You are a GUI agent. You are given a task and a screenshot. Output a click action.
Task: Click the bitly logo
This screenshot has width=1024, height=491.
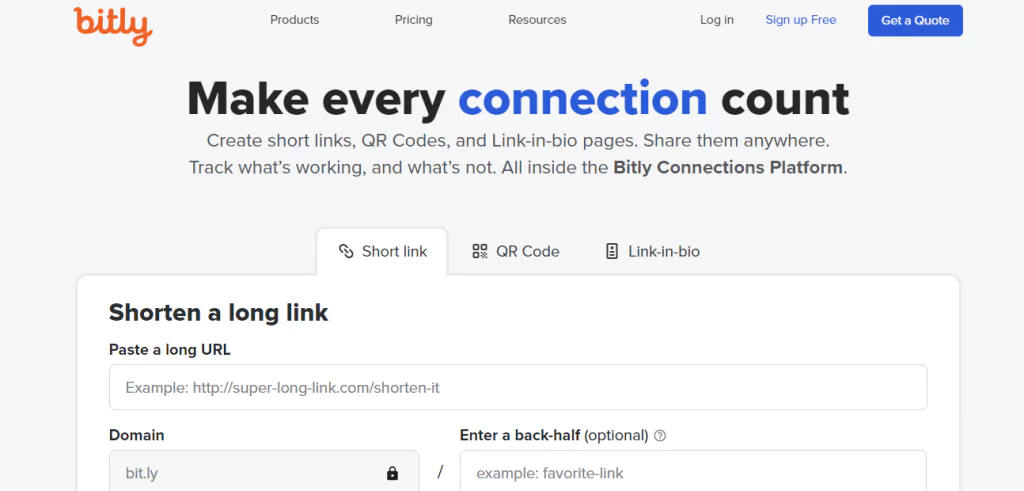pos(113,25)
